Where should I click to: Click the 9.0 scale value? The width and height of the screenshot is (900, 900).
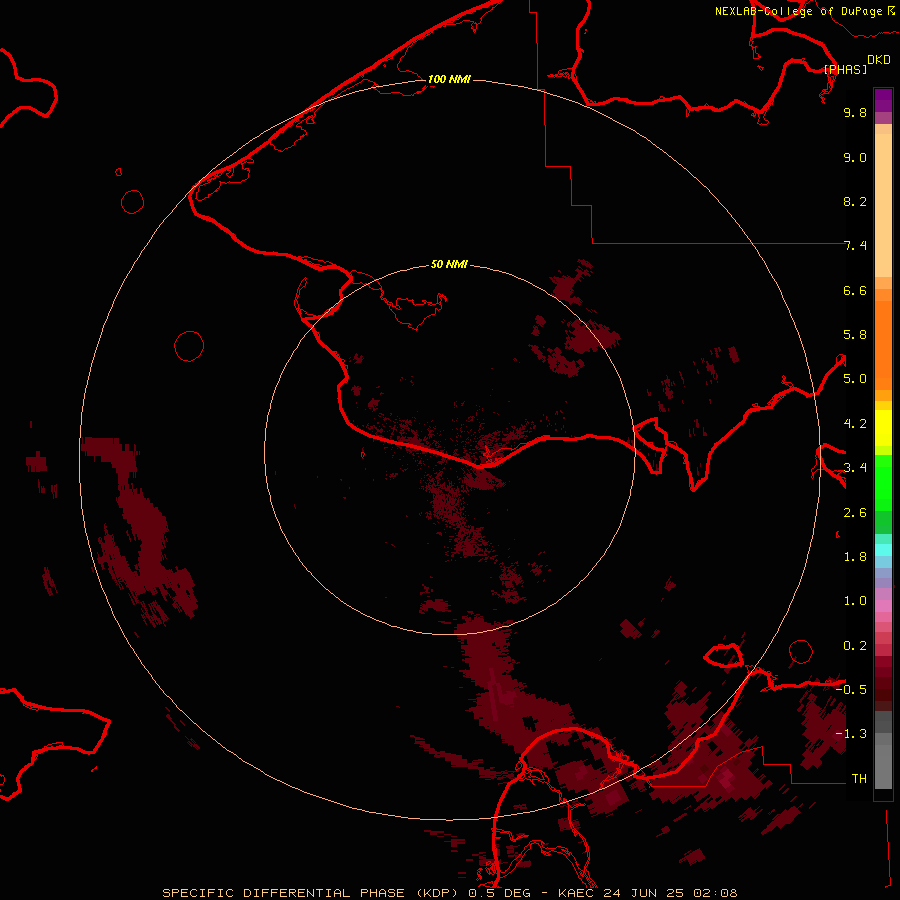(855, 157)
